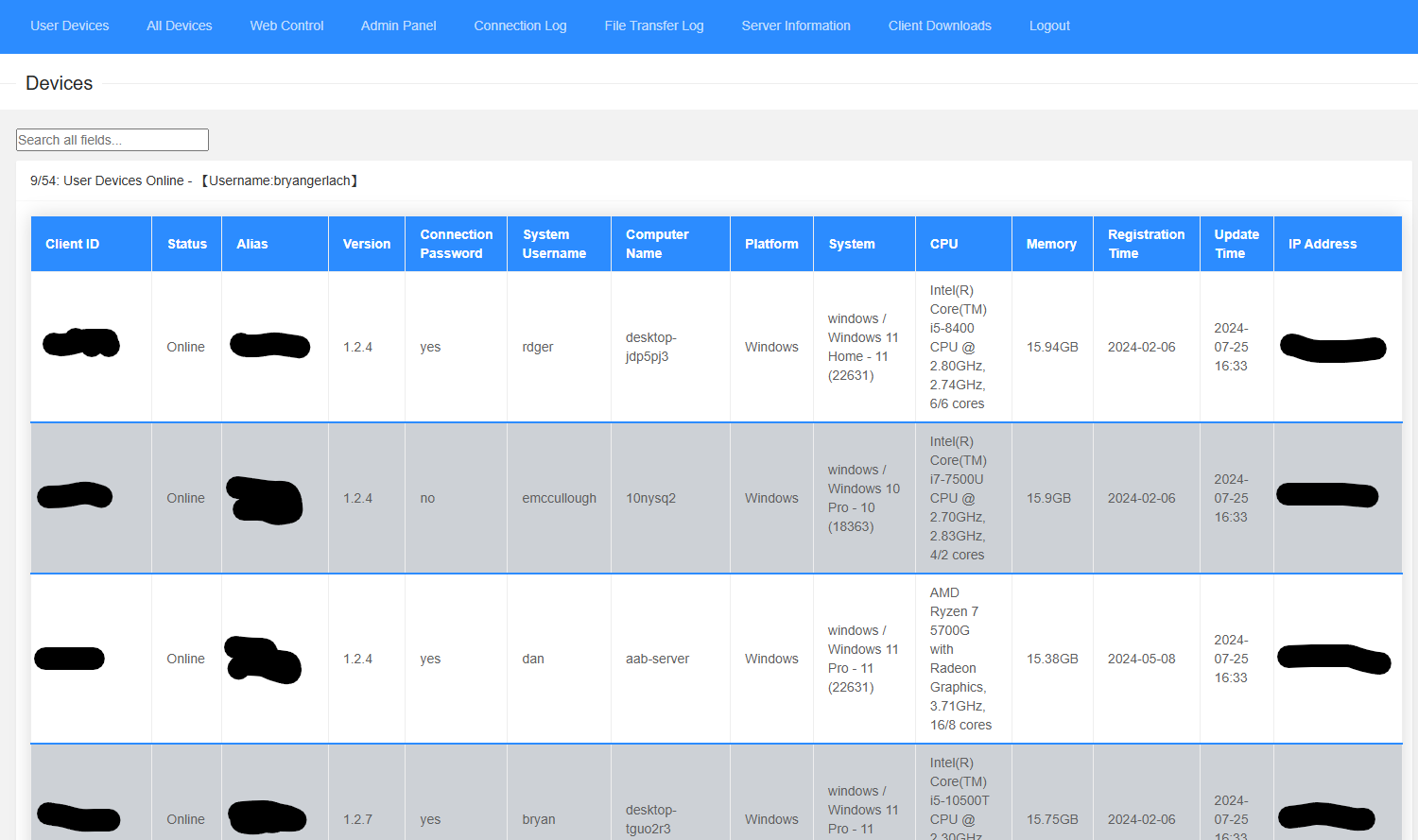
Task: Open File Transfer Log
Action: [x=654, y=26]
